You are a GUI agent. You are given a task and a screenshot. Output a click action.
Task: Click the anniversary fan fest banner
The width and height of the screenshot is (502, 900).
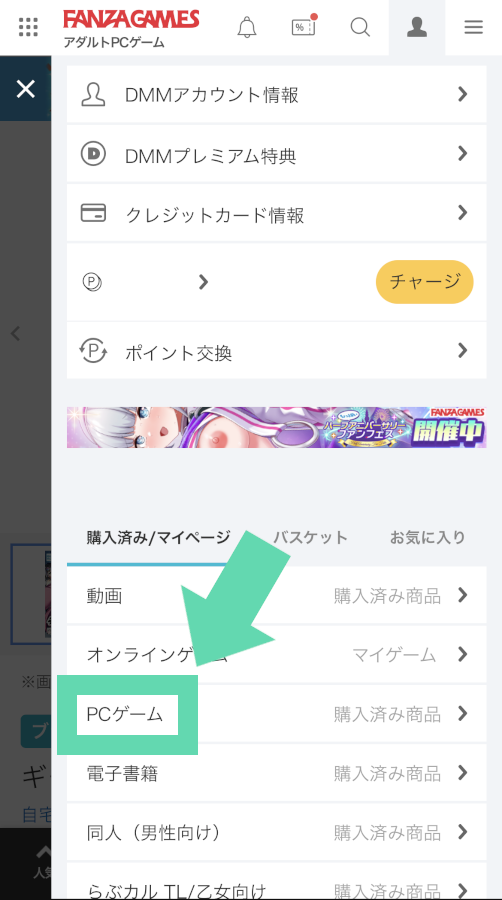tap(277, 427)
